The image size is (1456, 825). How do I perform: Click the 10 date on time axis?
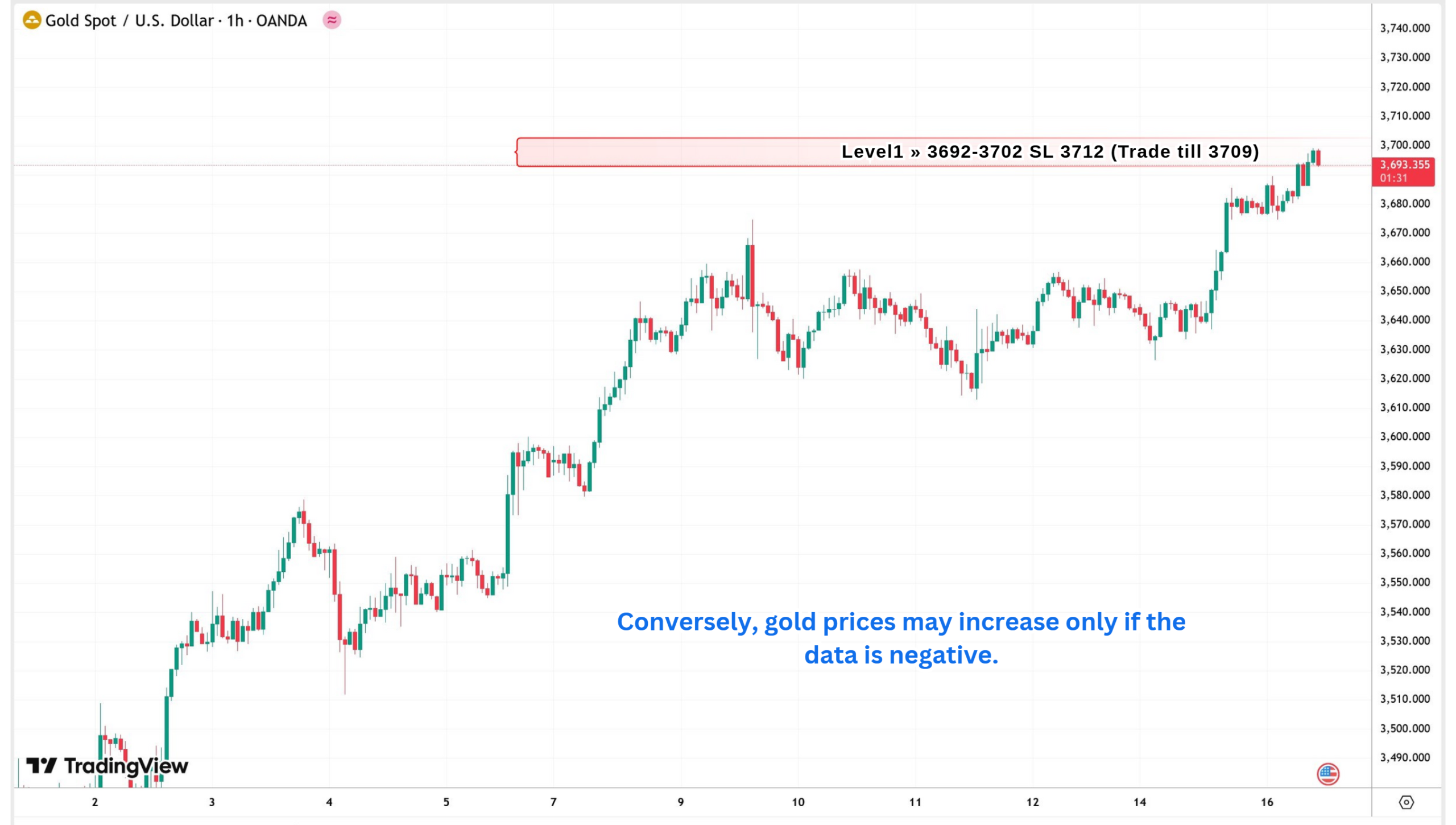[x=798, y=802]
